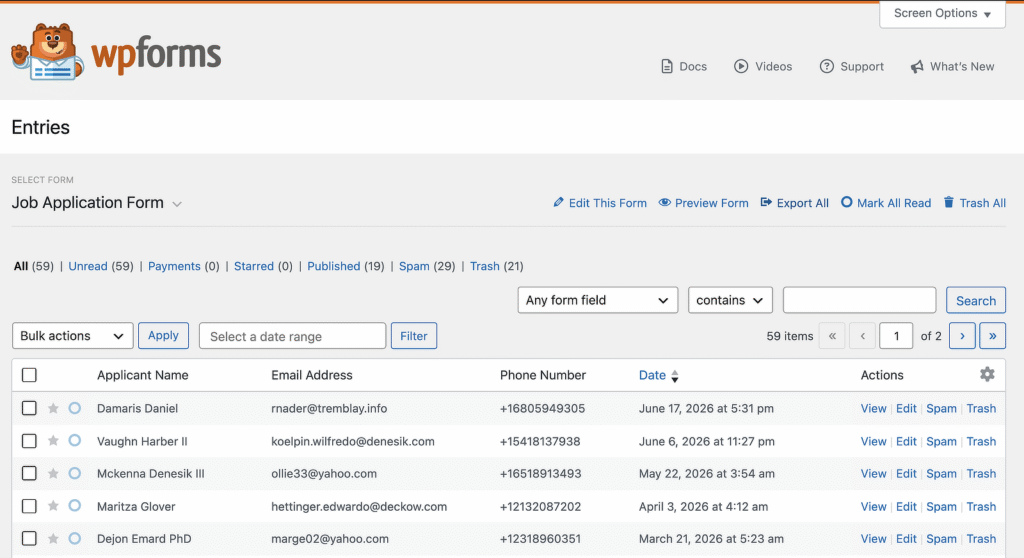Open the contains comparison dropdown
Viewport: 1024px width, 558px height.
pos(730,300)
